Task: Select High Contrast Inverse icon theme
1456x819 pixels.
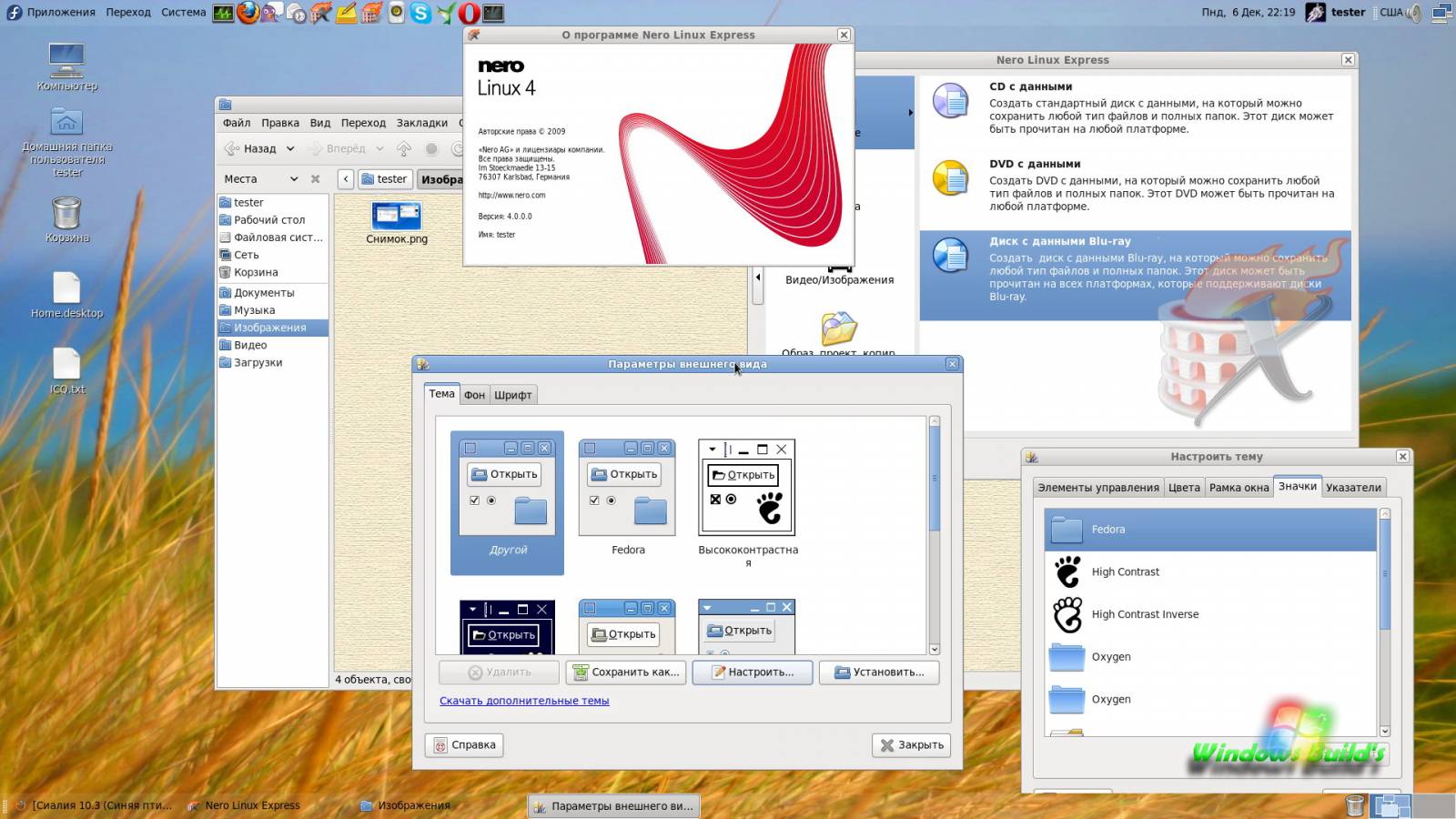Action: tap(1210, 614)
